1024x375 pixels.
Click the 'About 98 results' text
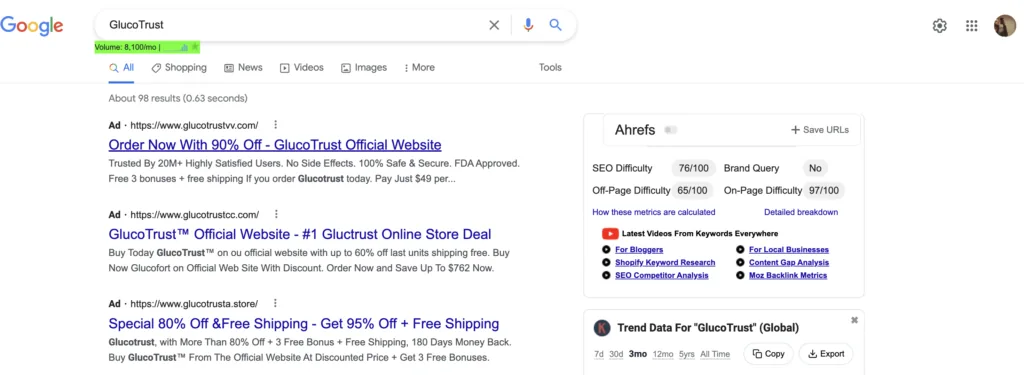click(178, 99)
